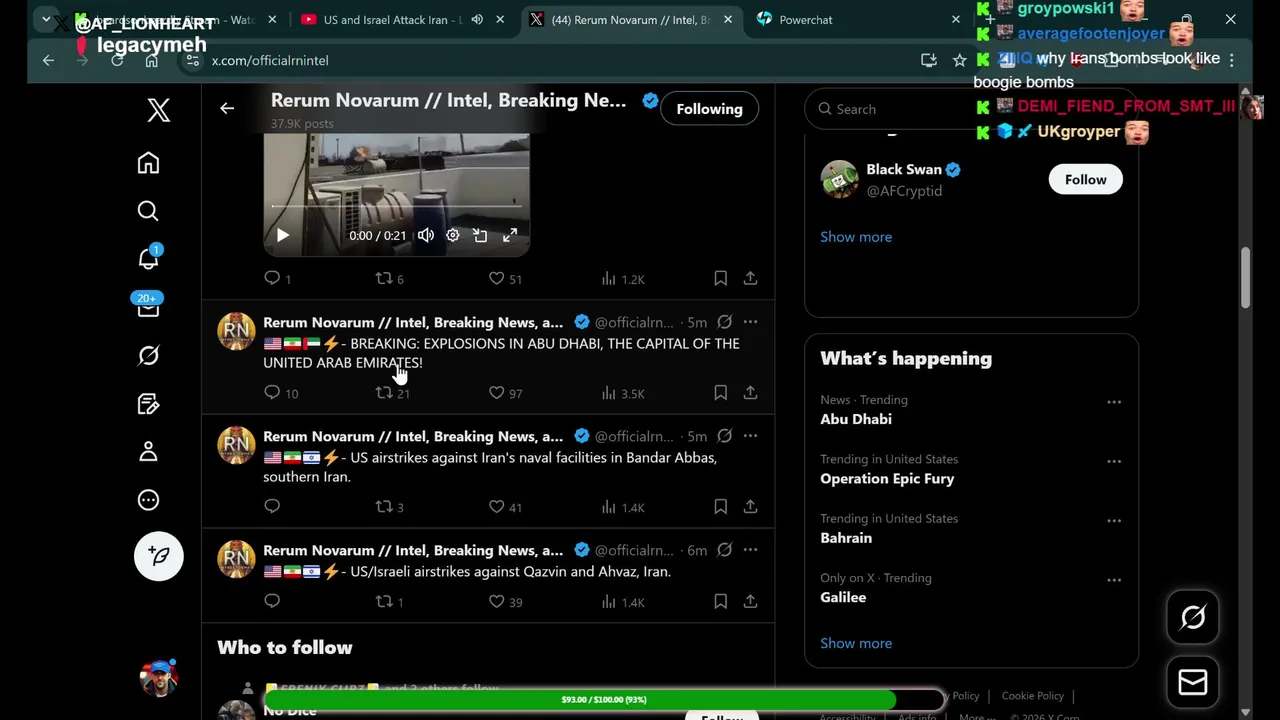This screenshot has width=1280, height=720.
Task: Show more suggested accounts under Black Swan
Action: click(x=856, y=237)
